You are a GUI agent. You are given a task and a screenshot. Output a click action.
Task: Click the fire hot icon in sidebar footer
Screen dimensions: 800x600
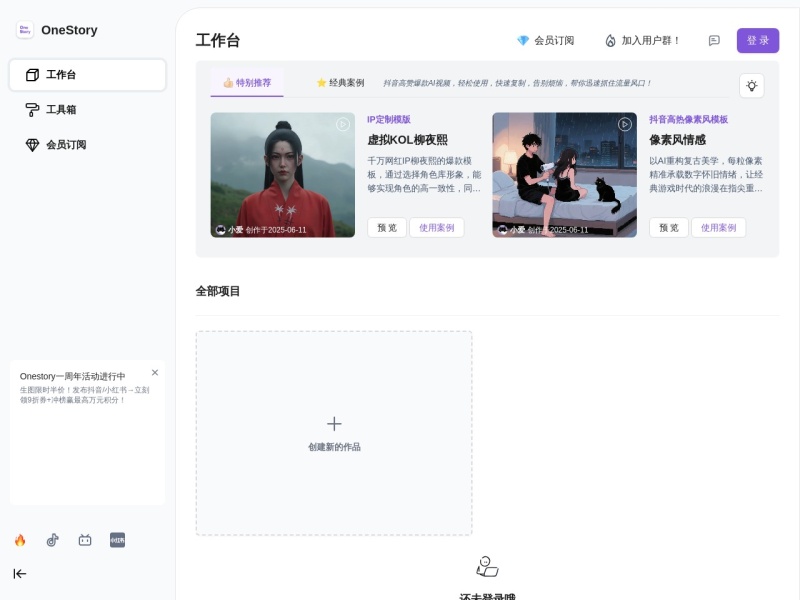(x=20, y=540)
